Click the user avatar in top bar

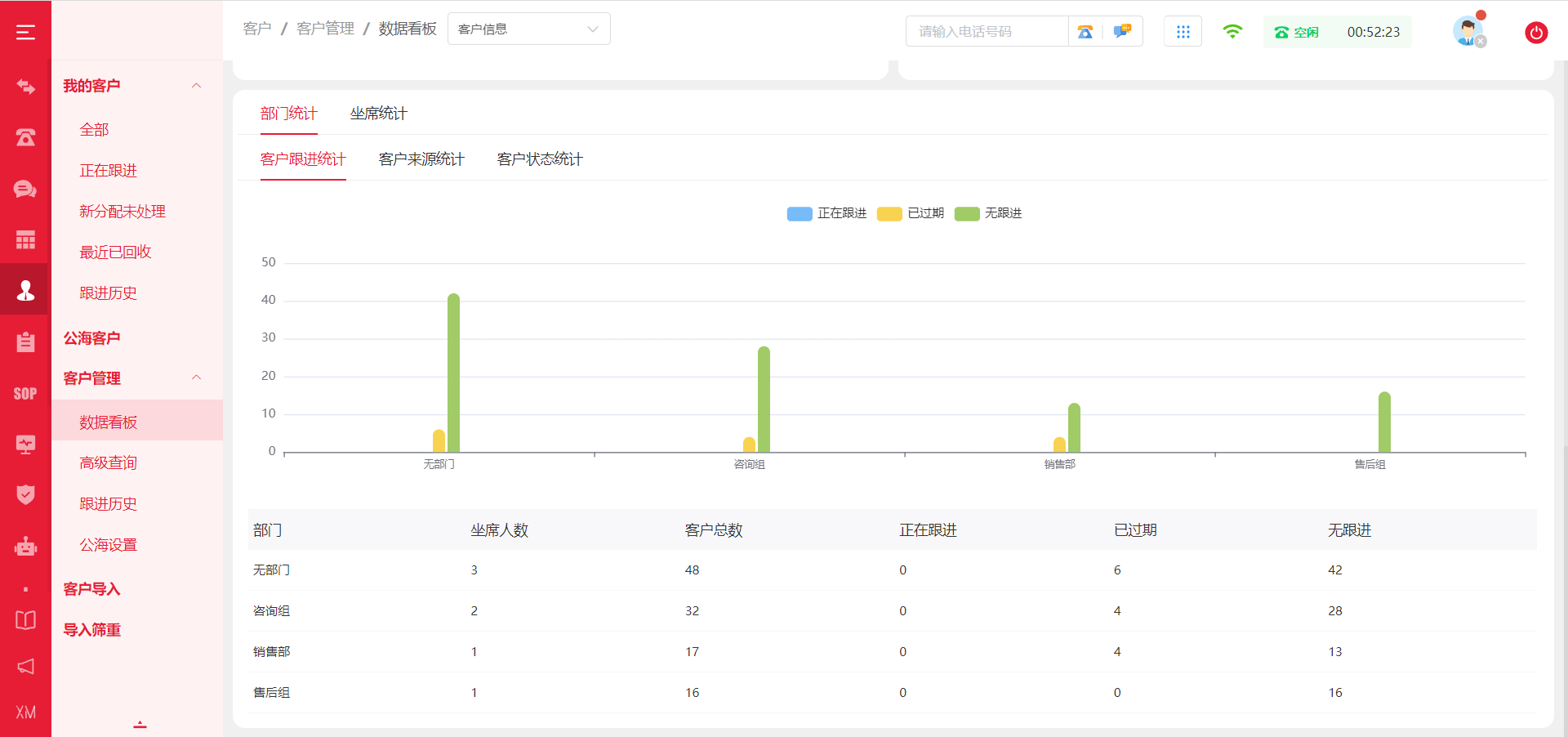point(1468,32)
